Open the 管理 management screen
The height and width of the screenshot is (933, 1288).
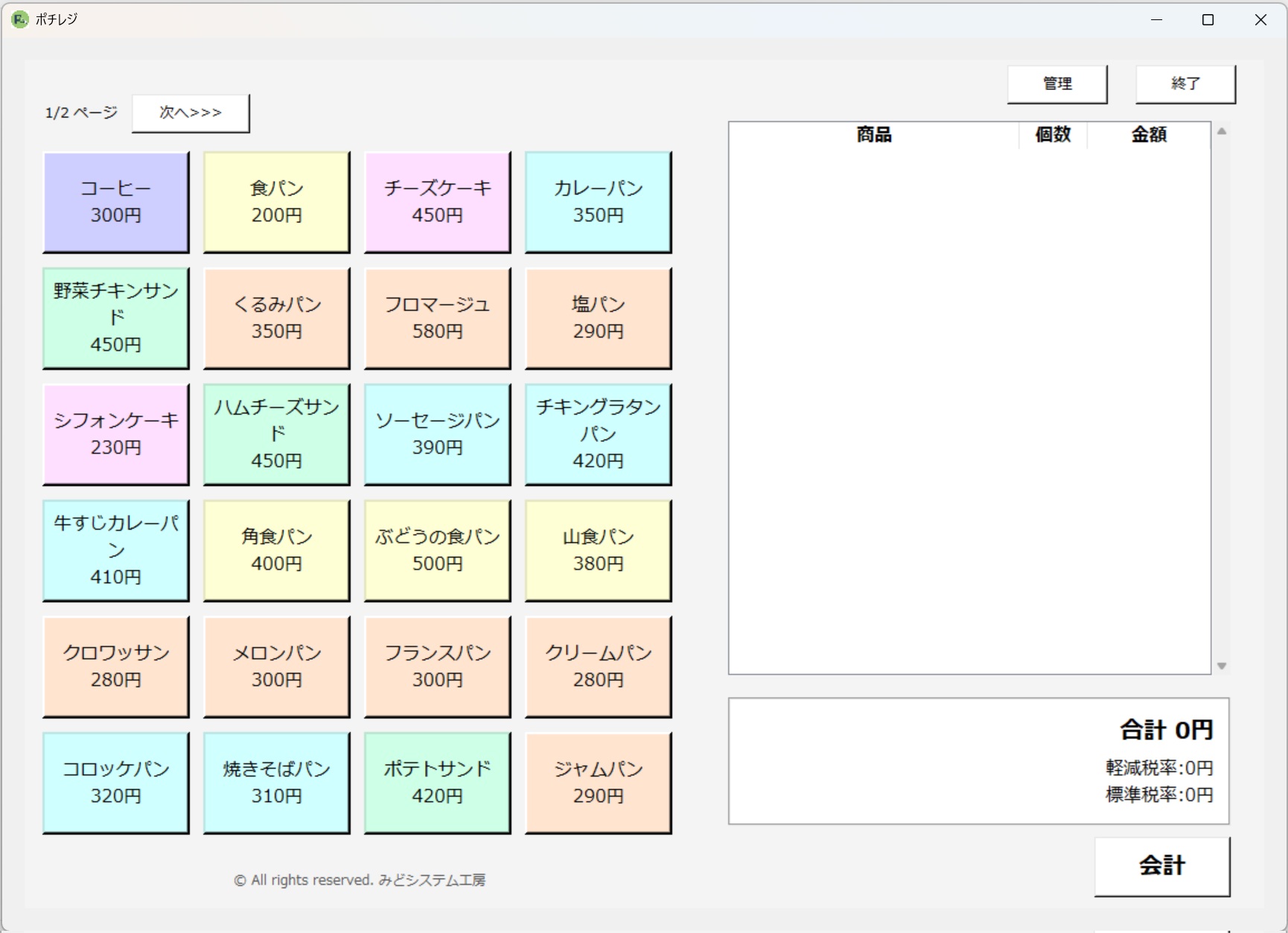tap(1056, 83)
